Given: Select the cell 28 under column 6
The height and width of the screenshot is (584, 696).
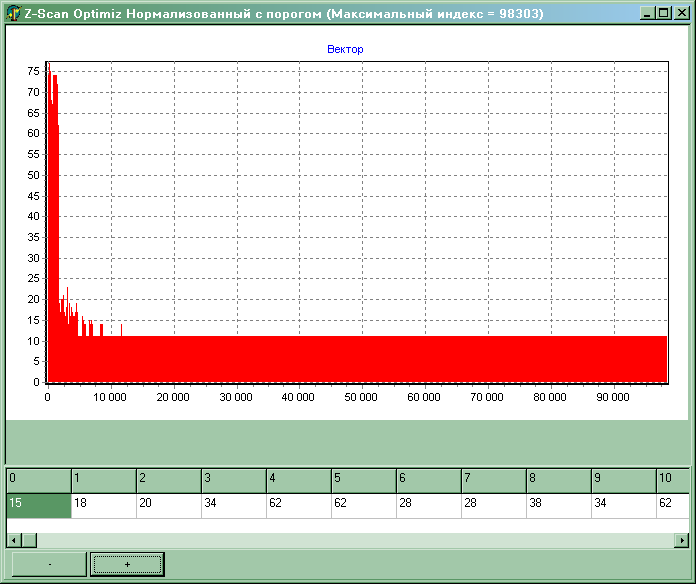Looking at the screenshot, I should 429,505.
